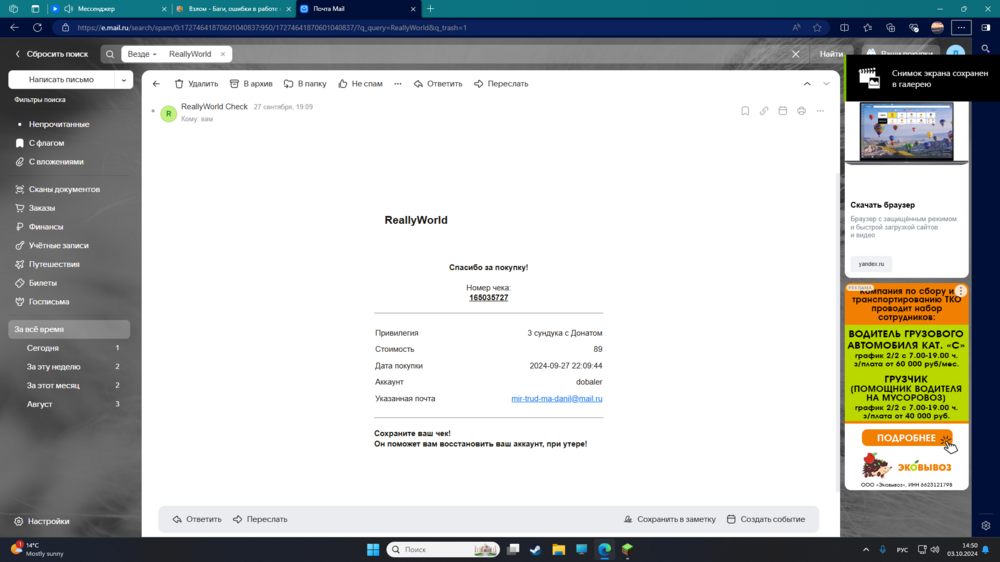Viewport: 1000px width, 562px height.
Task: Switch to the Взлом - Баги browser tab
Action: pyautogui.click(x=233, y=9)
